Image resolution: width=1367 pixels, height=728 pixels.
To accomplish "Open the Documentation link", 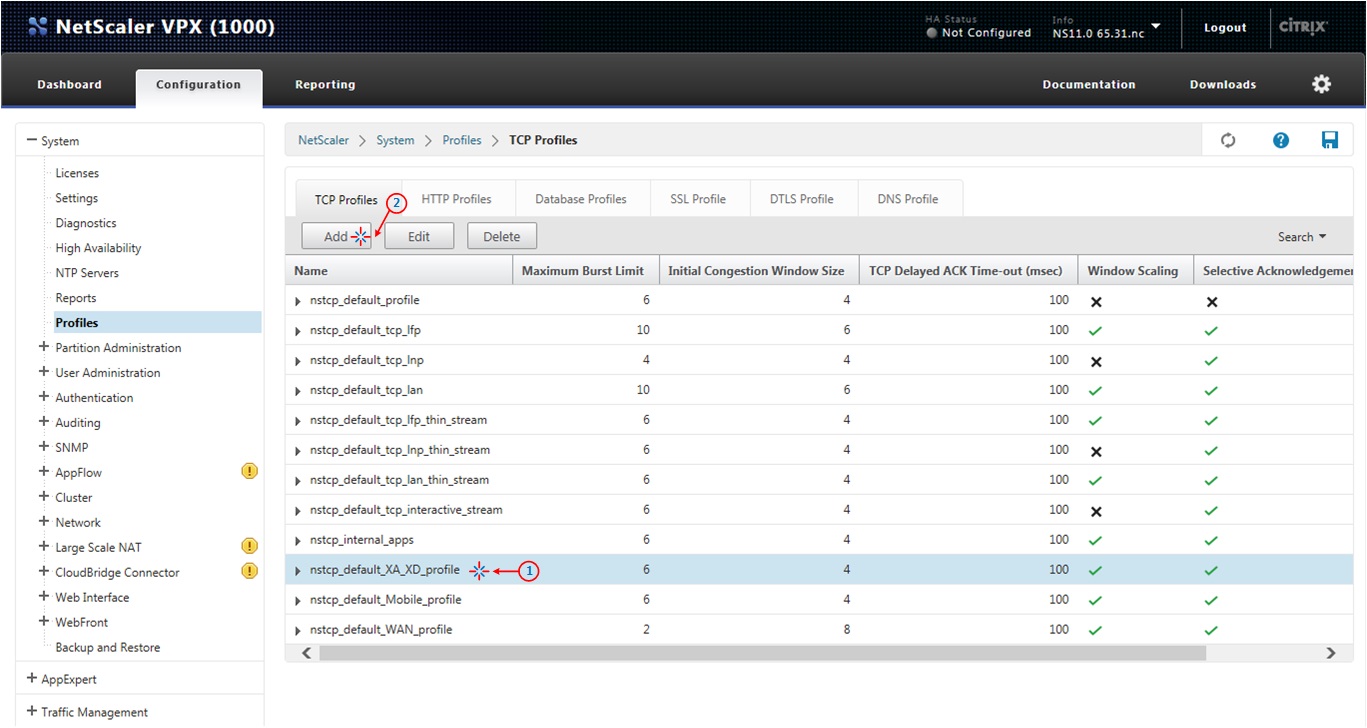I will (1089, 85).
